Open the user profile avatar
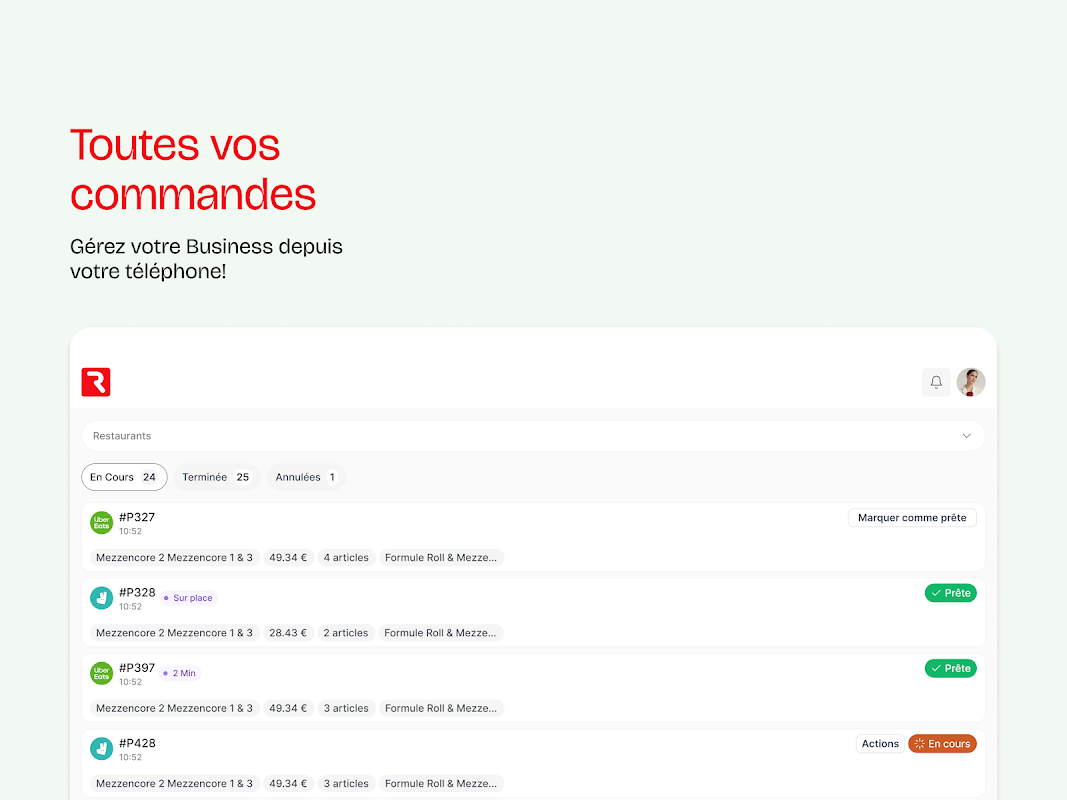 coord(970,382)
